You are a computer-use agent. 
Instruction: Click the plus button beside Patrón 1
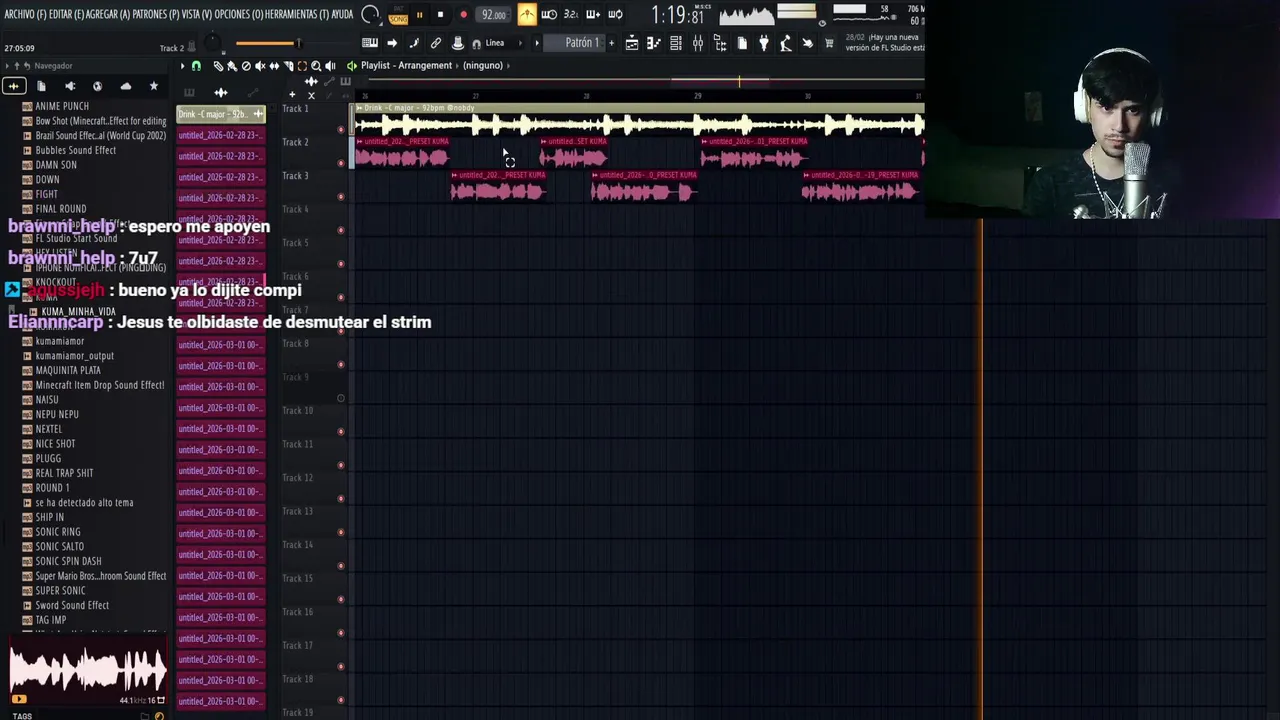[611, 43]
